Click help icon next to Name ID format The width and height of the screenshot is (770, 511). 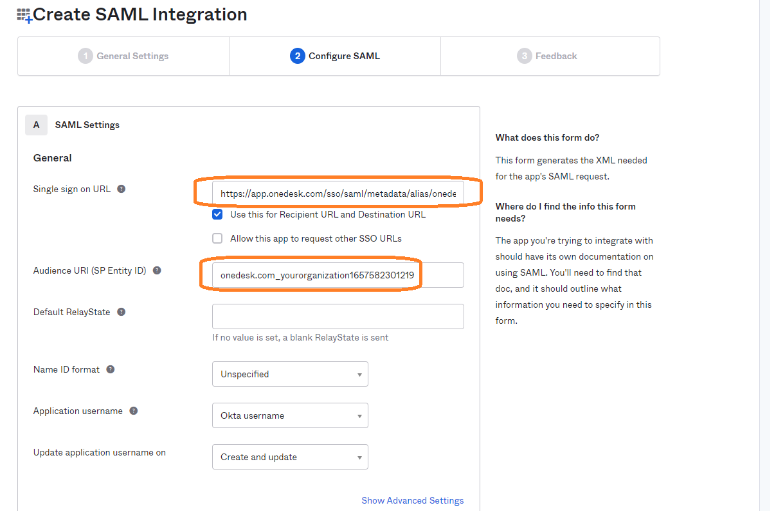point(110,369)
